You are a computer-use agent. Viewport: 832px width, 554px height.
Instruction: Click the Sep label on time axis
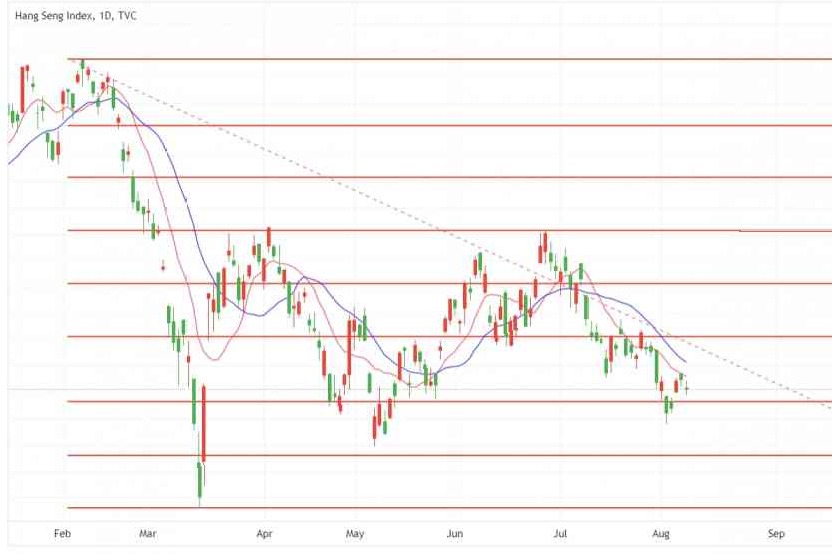coord(774,535)
